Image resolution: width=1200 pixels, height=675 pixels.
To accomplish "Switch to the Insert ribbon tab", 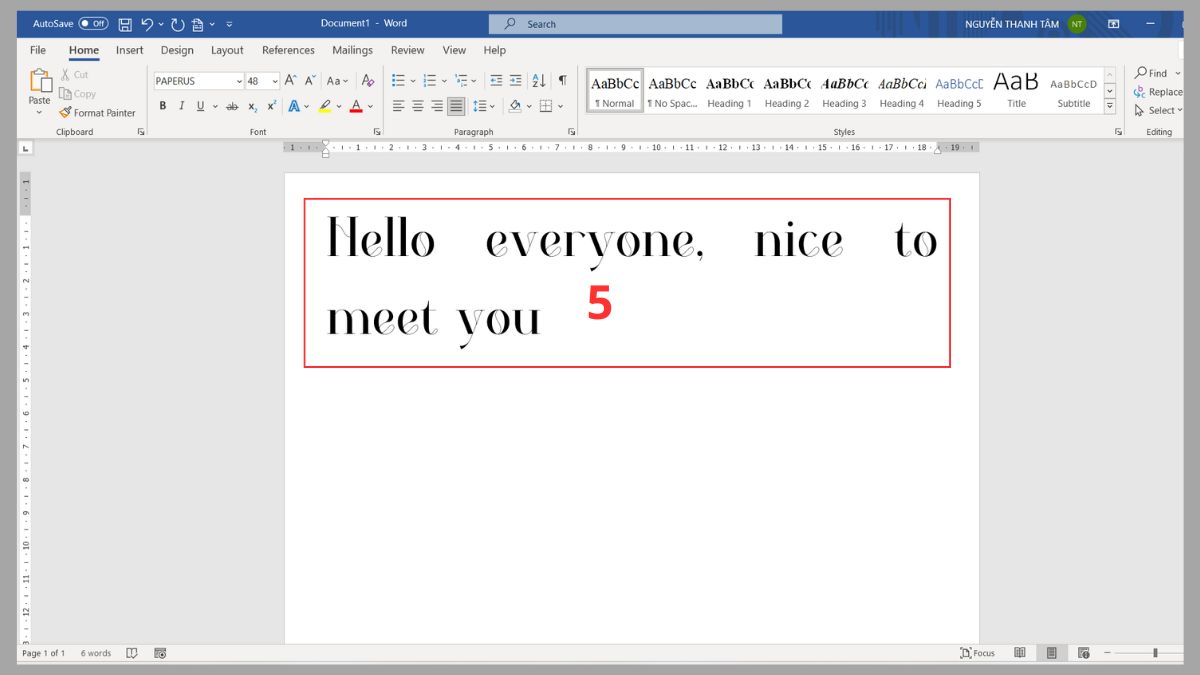I will [x=130, y=50].
